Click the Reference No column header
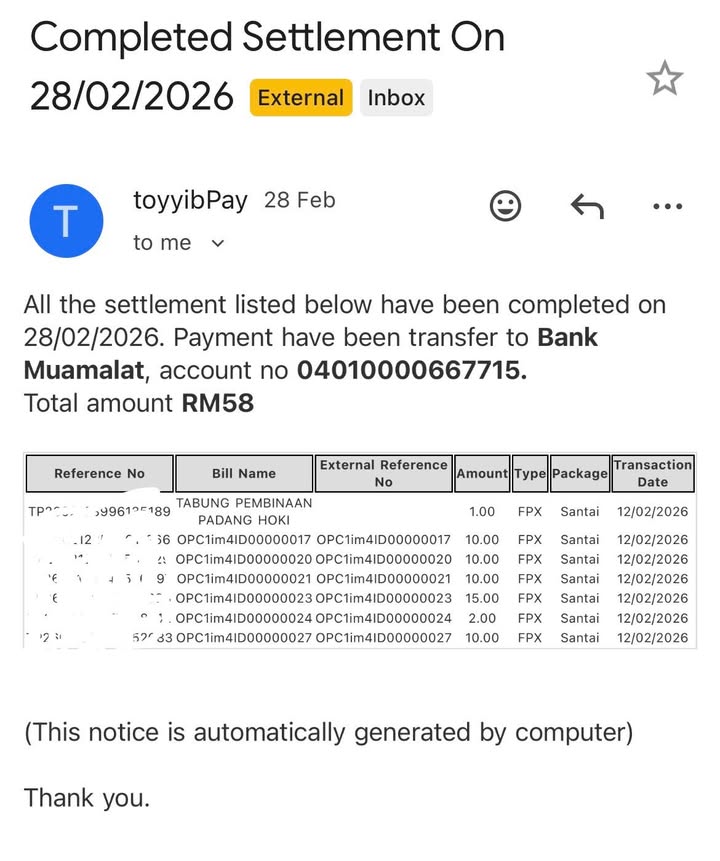The image size is (720, 861). (99, 474)
